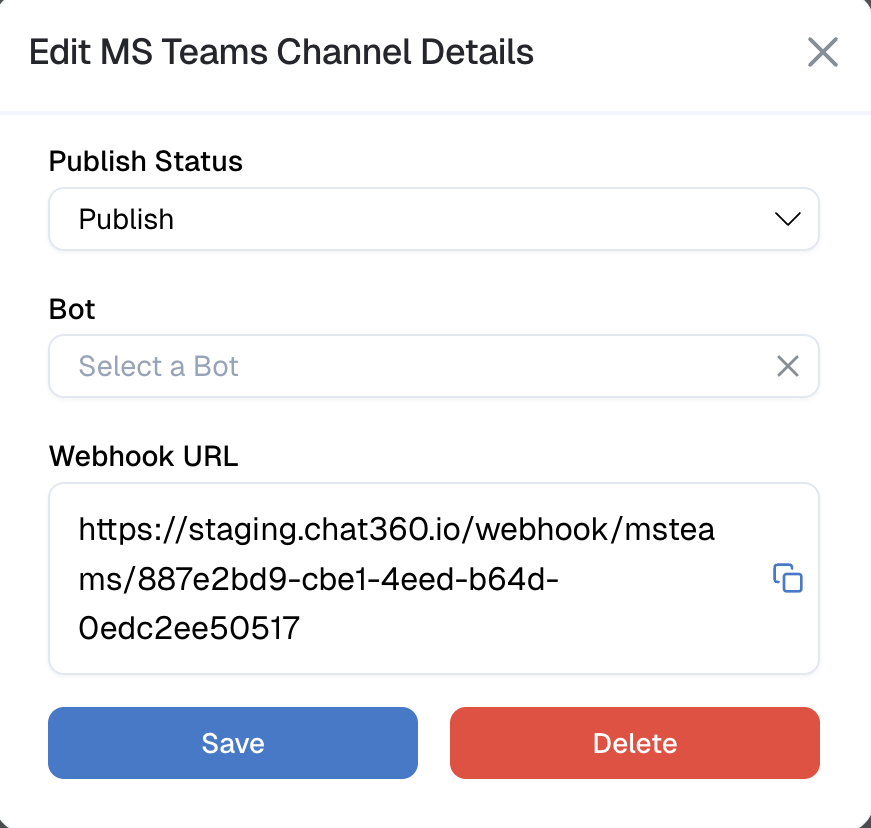Close the Edit MS Teams Channel dialog
The image size is (871, 828).
(x=822, y=52)
